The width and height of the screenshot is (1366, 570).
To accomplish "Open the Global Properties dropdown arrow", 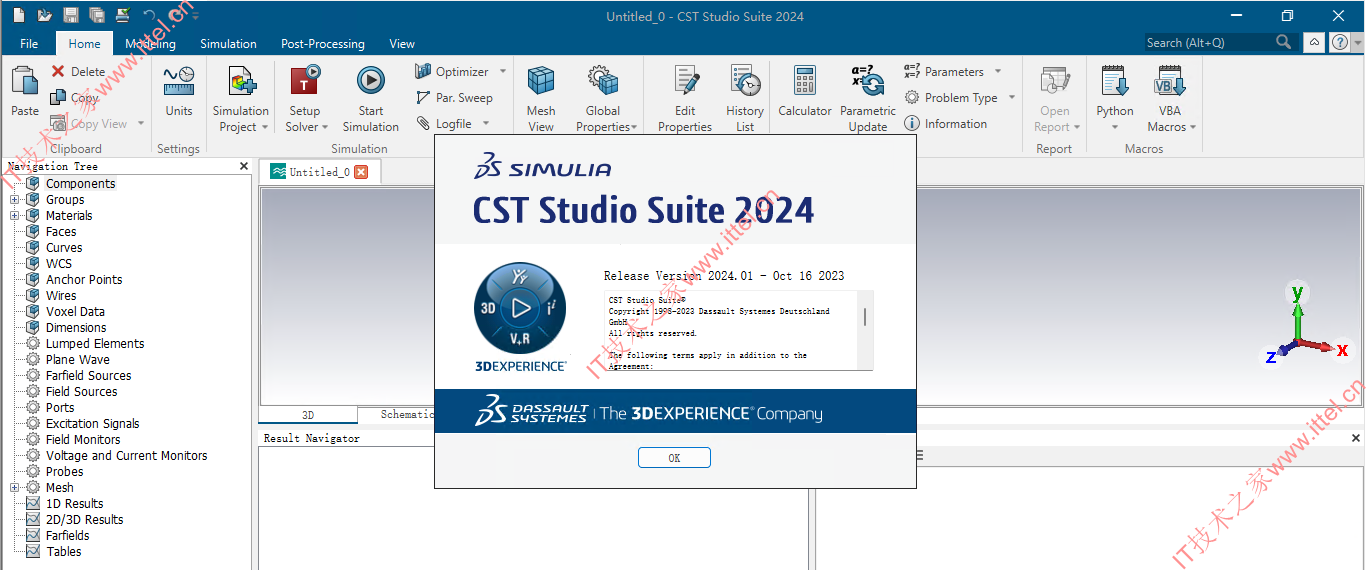I will point(635,128).
